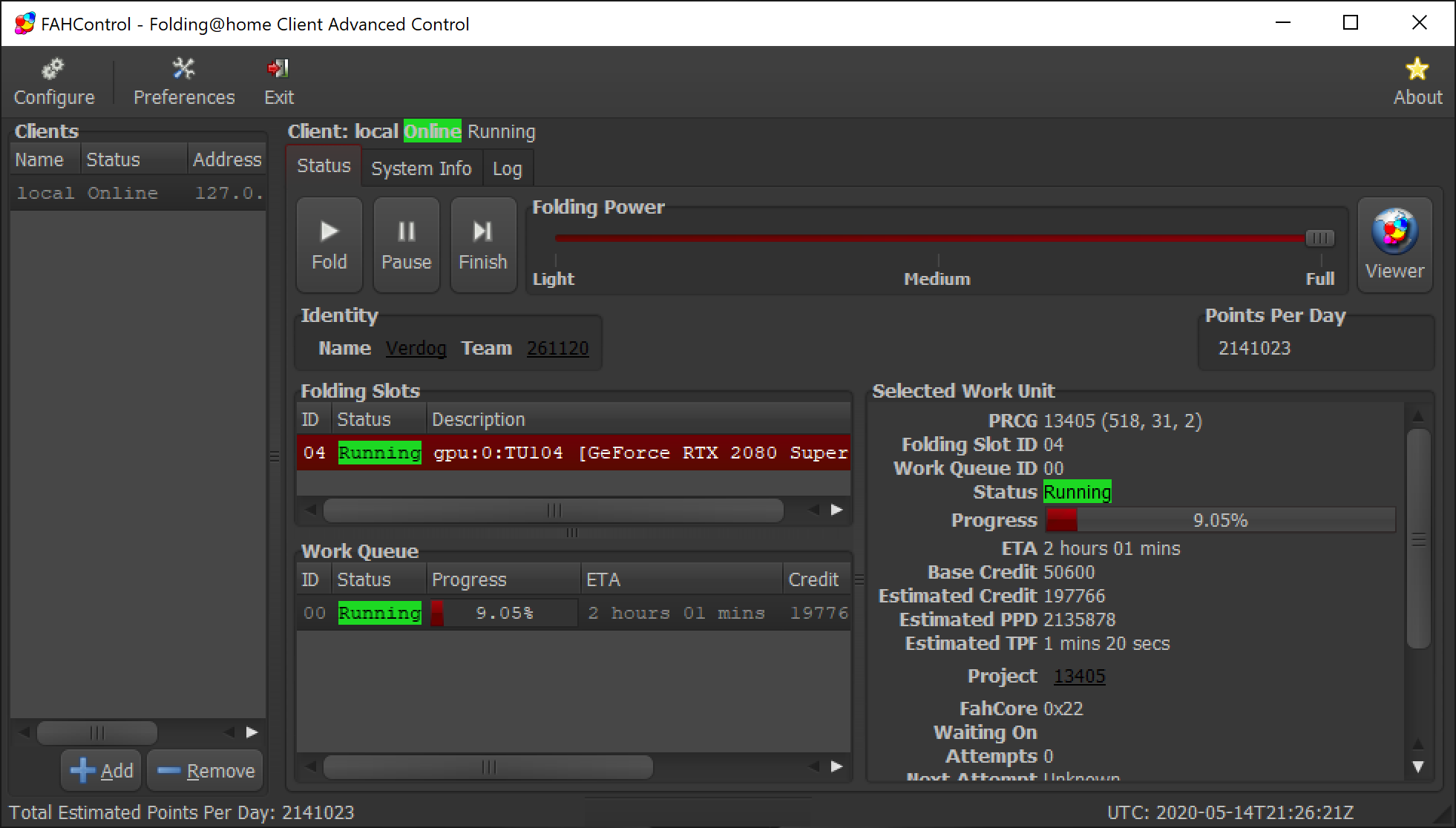Sort clients by Name column
Viewport: 1456px width, 828px height.
[x=45, y=160]
